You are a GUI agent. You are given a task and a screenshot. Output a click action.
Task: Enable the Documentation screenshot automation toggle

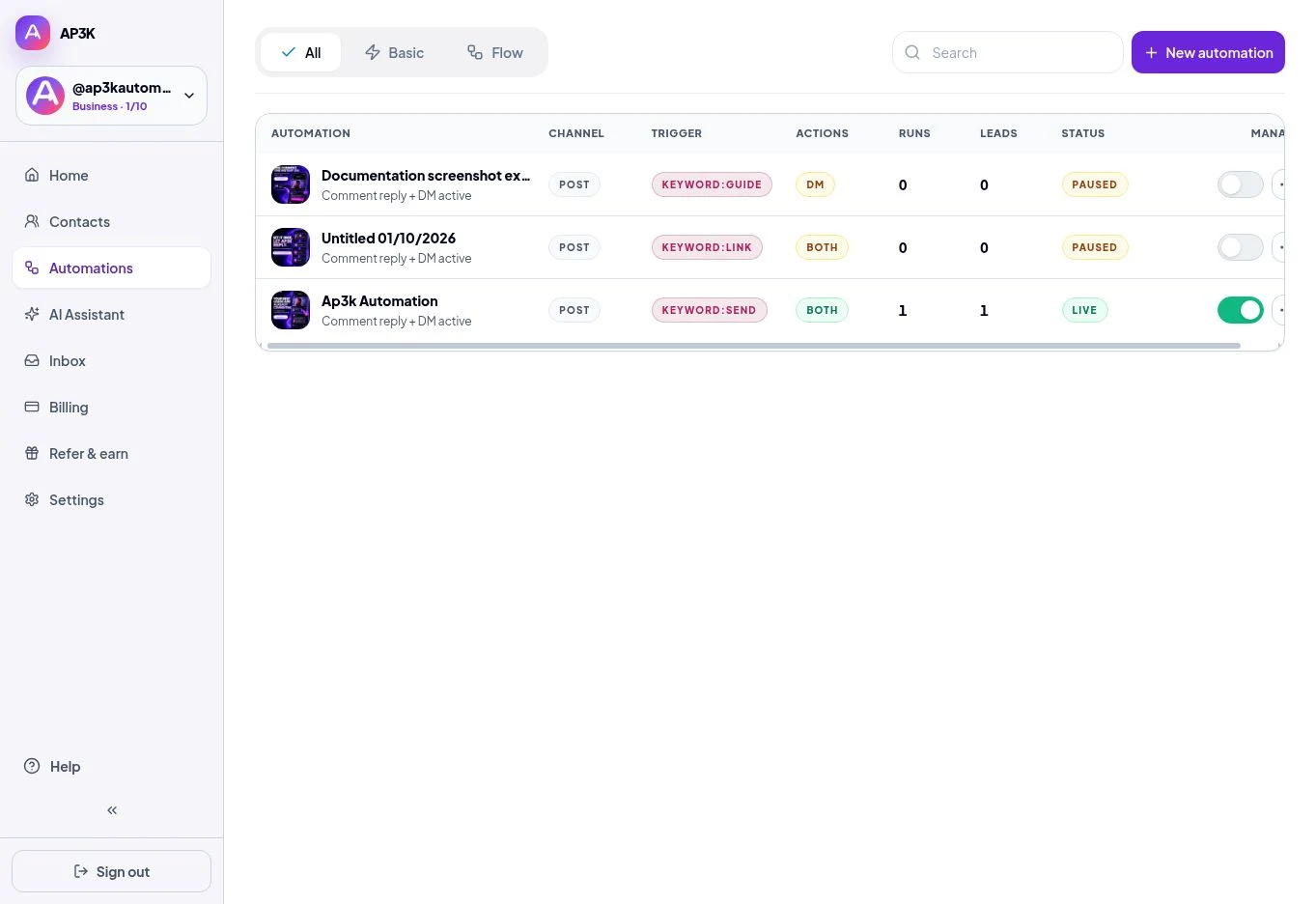1241,184
